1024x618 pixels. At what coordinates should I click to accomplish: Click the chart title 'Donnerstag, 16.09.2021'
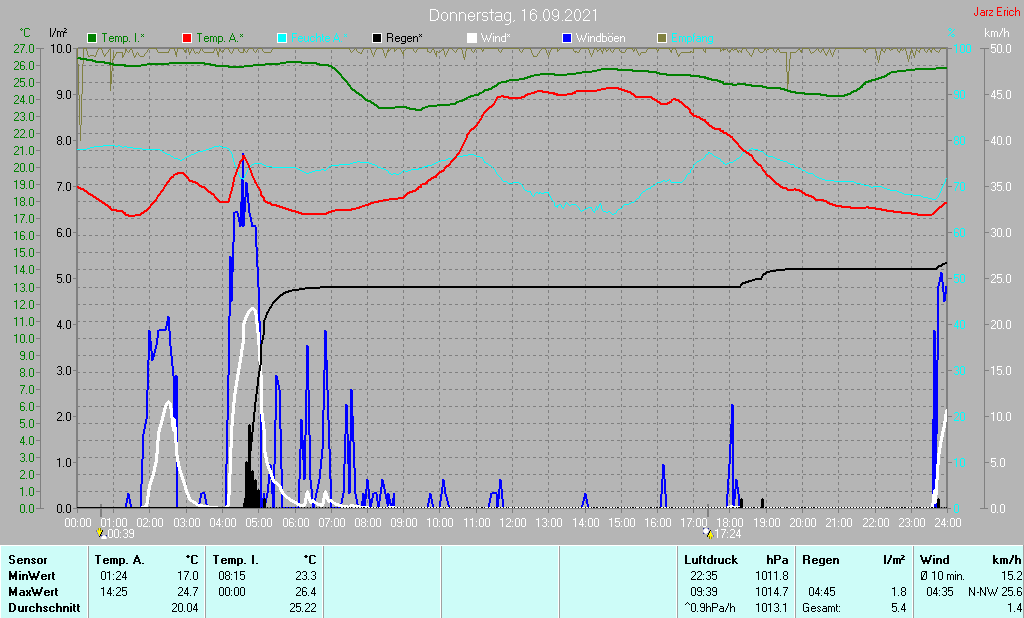point(513,15)
